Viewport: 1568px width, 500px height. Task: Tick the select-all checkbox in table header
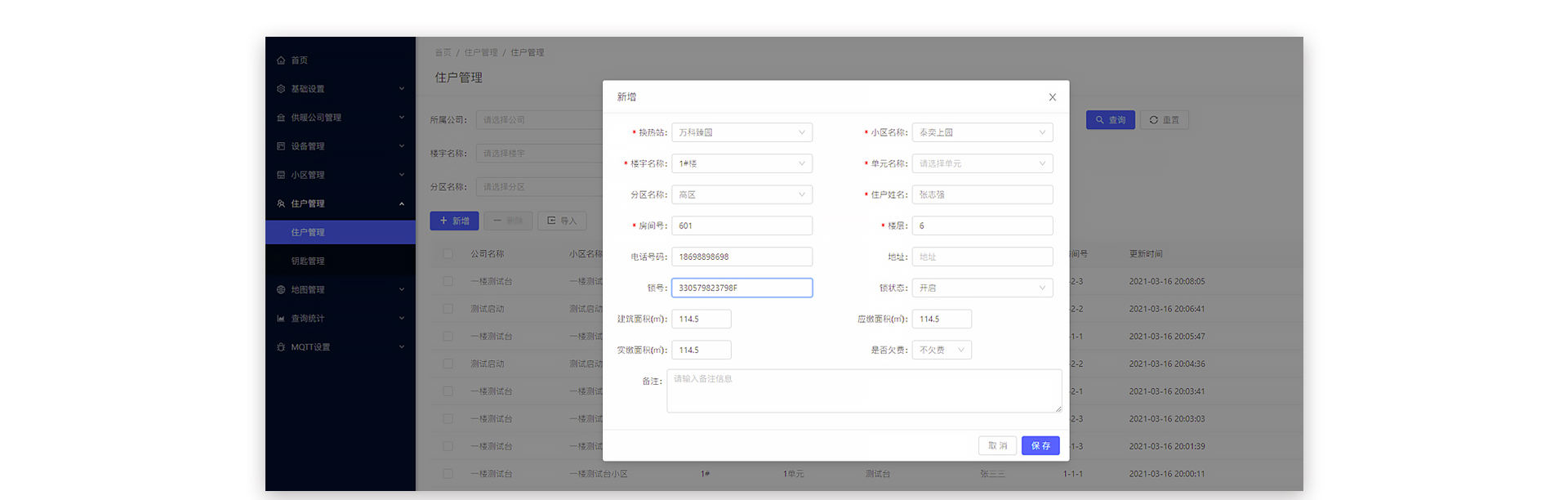coord(448,254)
